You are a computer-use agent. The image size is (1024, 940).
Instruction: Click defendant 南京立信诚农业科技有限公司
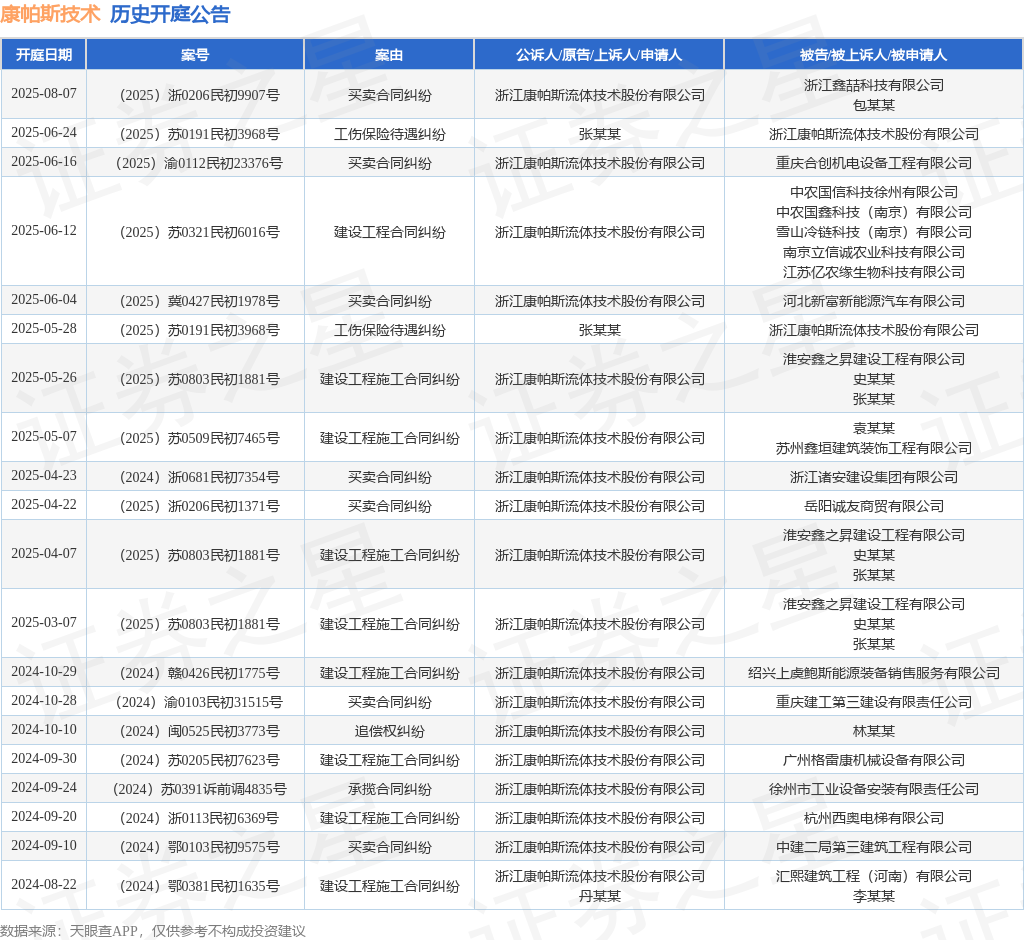tap(874, 252)
